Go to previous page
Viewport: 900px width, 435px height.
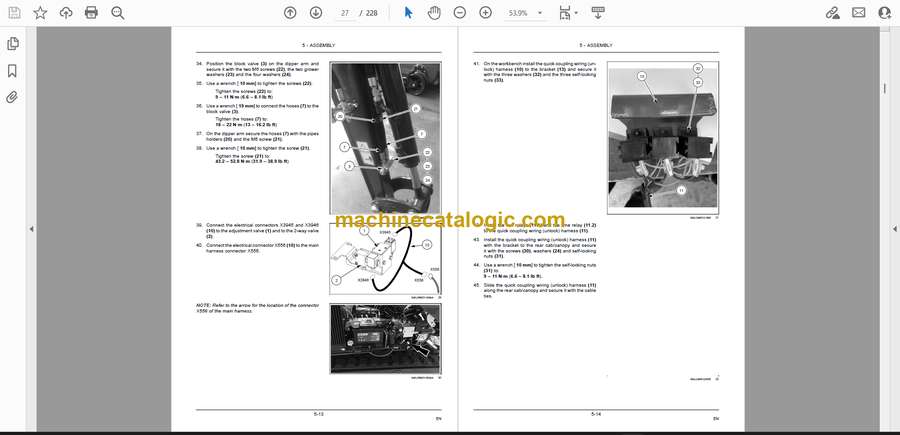[x=290, y=13]
